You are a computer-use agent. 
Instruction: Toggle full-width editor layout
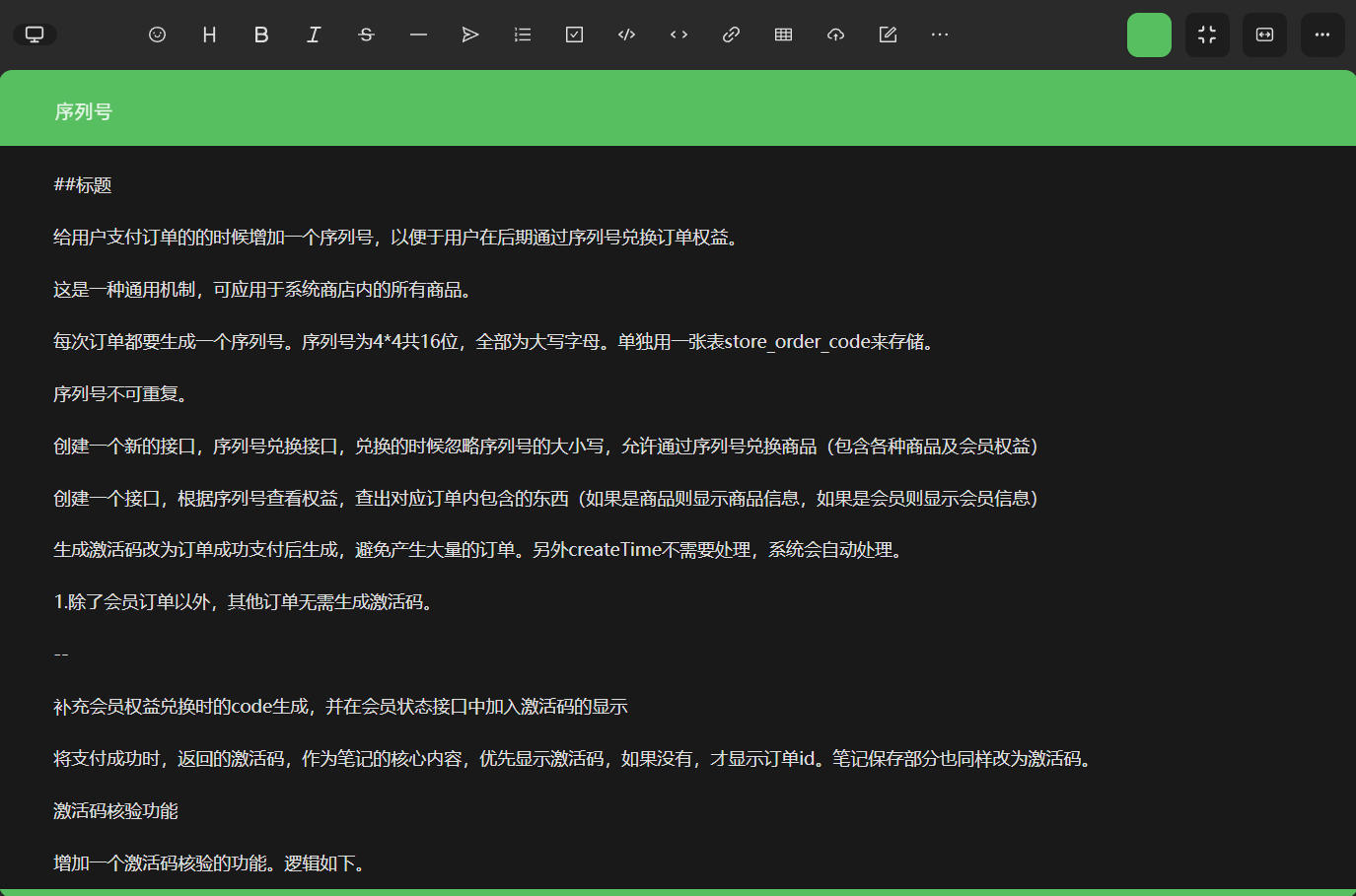pos(1264,34)
